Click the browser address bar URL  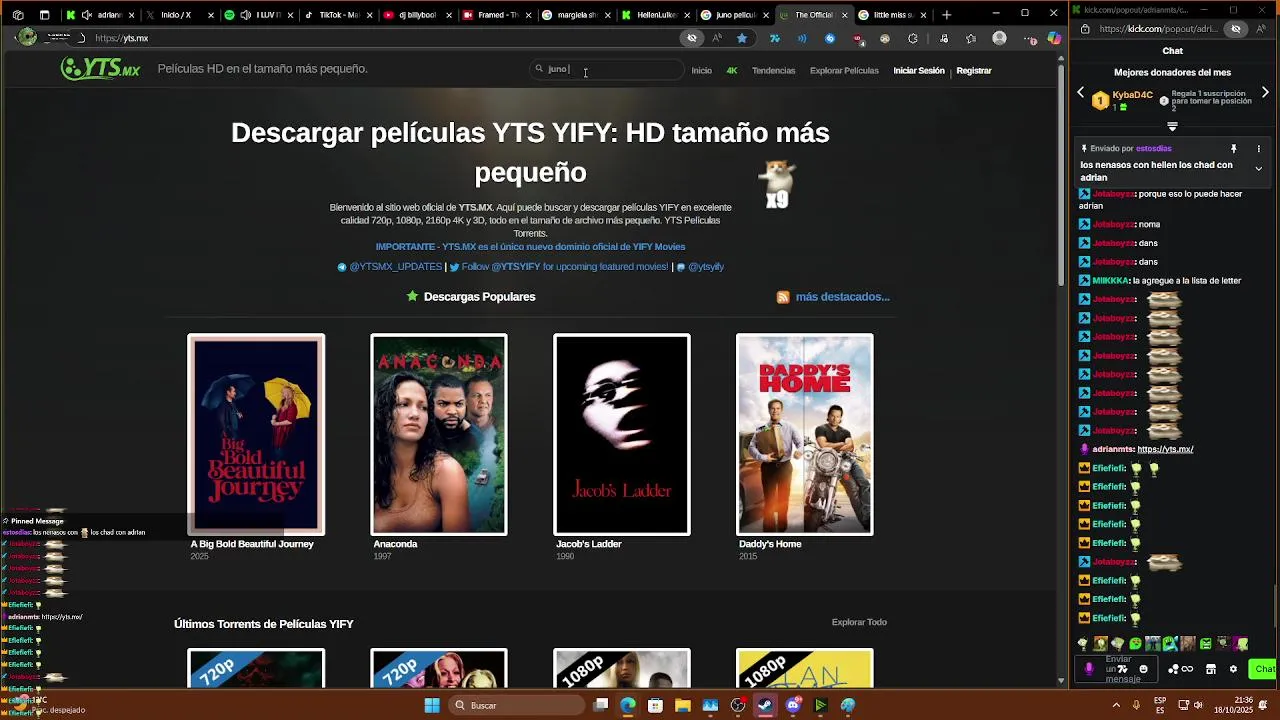[x=122, y=38]
